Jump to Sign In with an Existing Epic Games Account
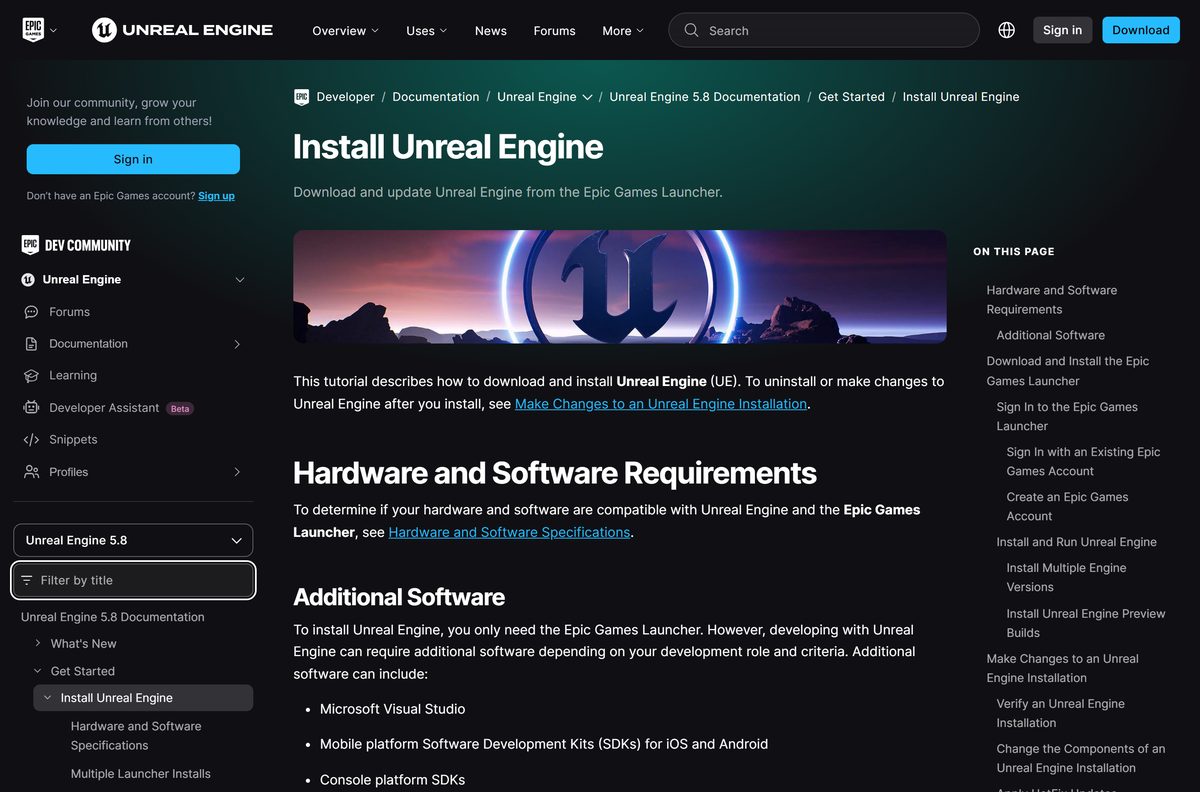The height and width of the screenshot is (792, 1200). tap(1083, 461)
